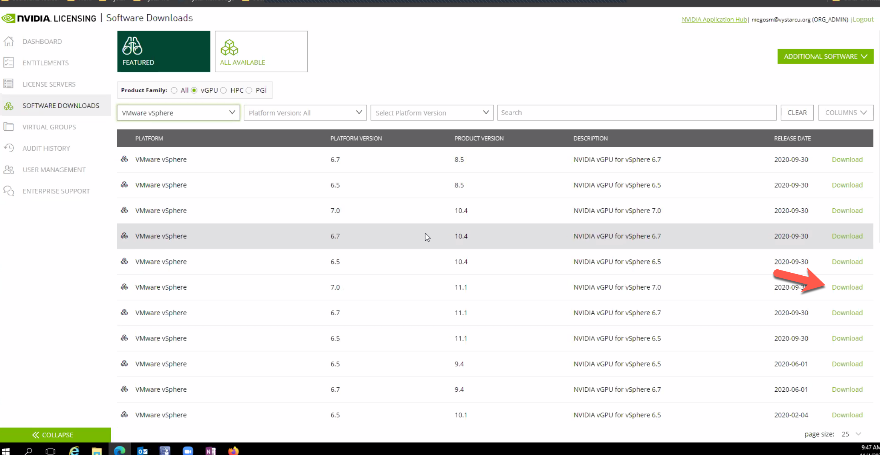Click the Product Version column header

tap(479, 139)
